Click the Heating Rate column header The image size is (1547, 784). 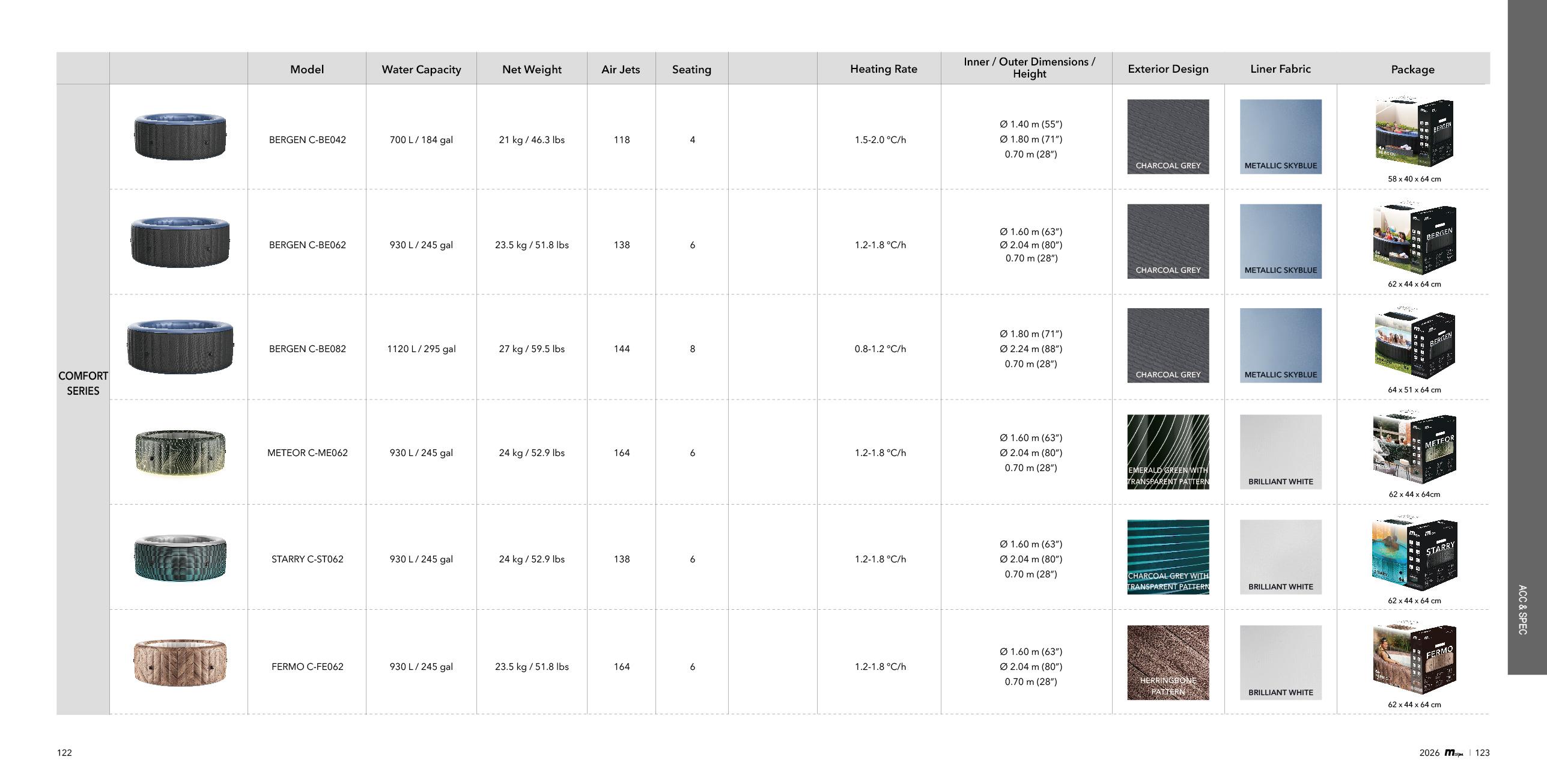883,69
